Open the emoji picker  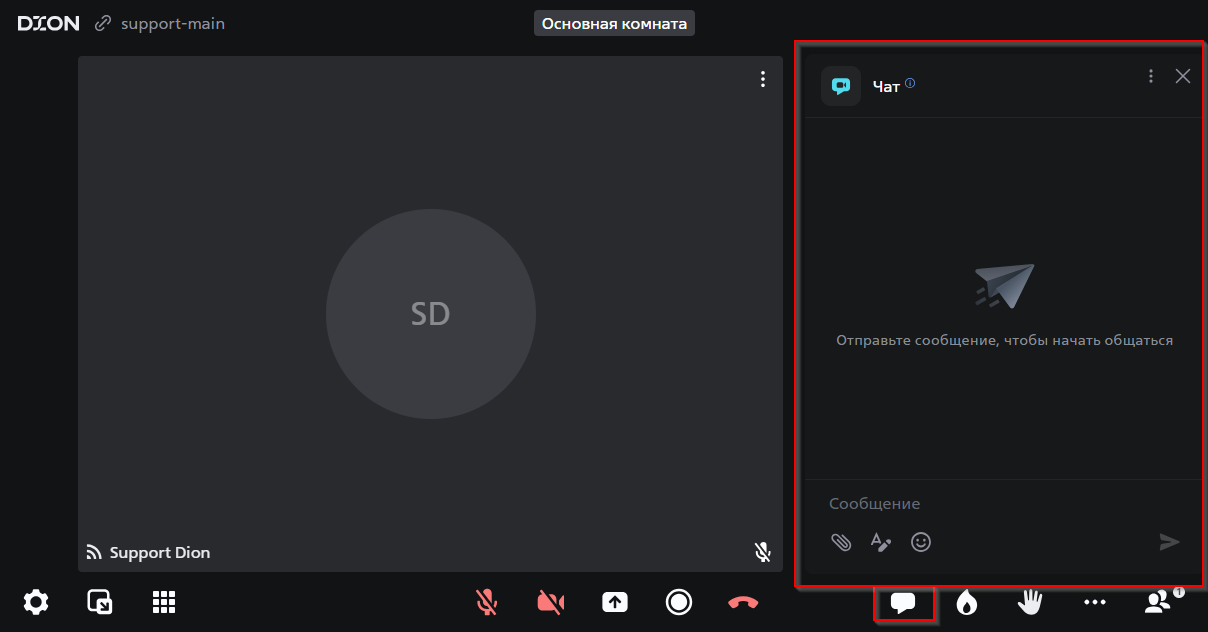point(921,542)
